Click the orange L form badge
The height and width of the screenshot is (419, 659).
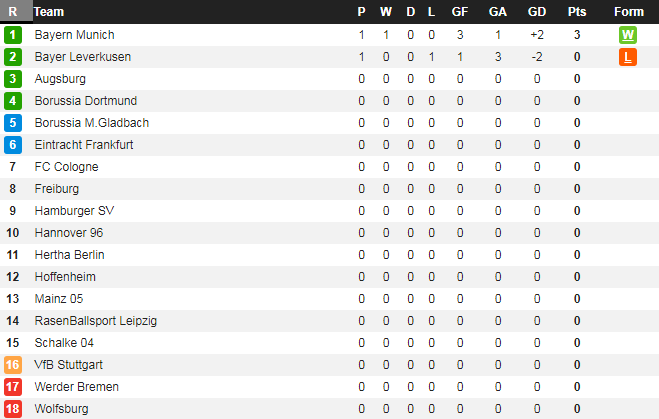(628, 57)
